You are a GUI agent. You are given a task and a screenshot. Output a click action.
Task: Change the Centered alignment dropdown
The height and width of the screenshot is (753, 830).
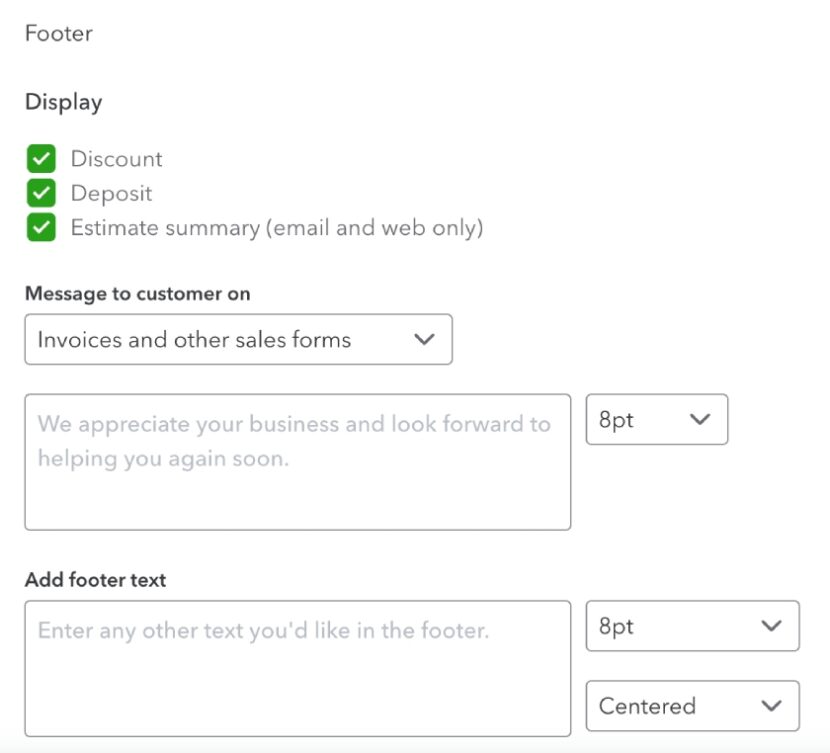tap(692, 706)
